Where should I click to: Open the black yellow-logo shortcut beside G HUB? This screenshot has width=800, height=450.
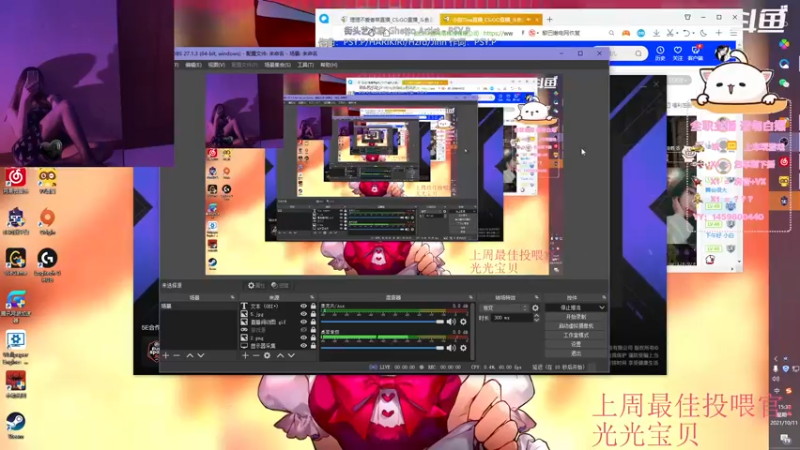point(16,262)
